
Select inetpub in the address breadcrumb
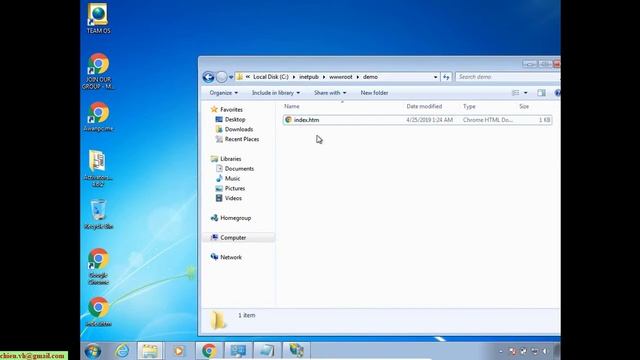pyautogui.click(x=309, y=77)
